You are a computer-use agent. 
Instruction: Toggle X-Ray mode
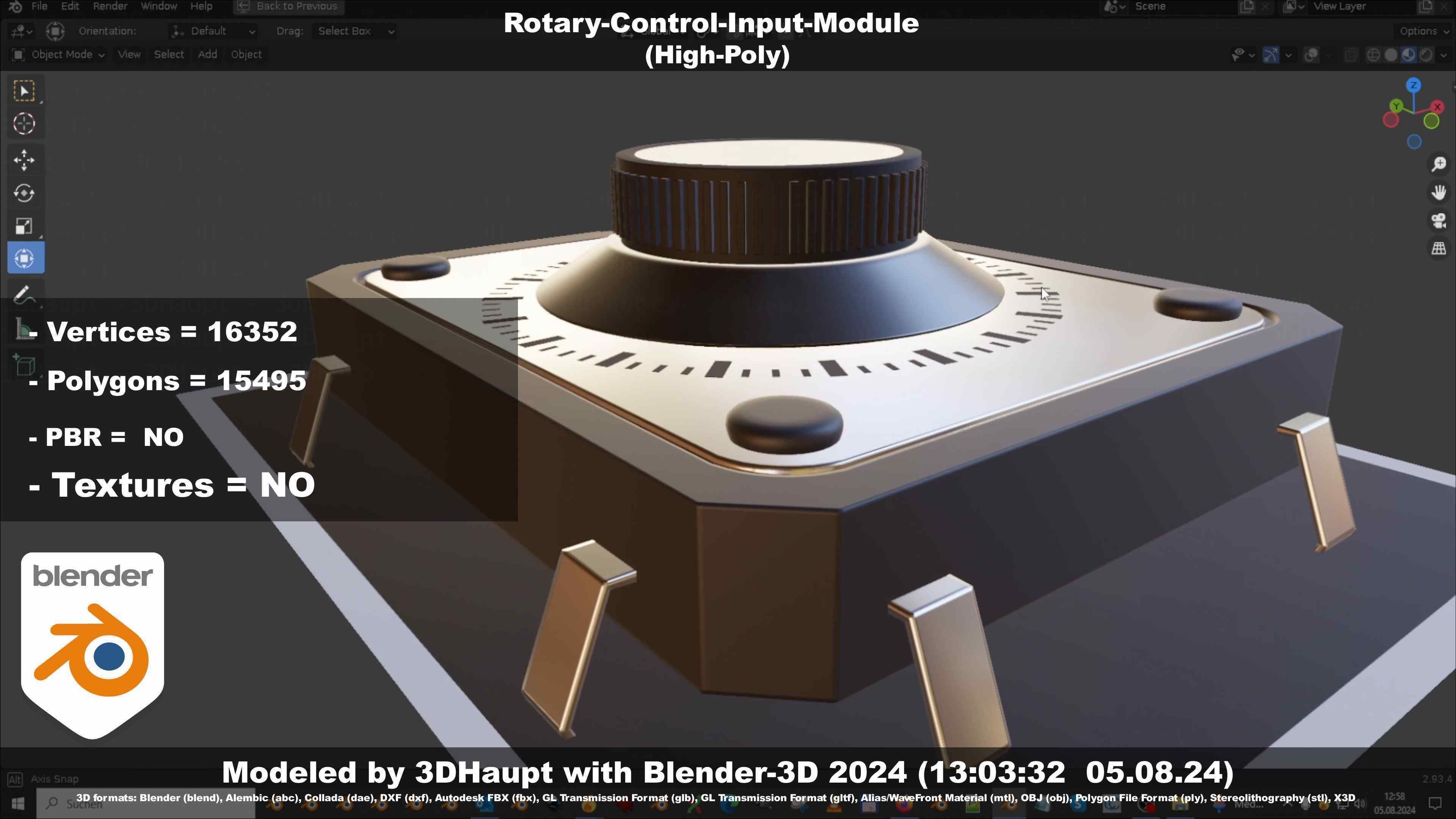(1351, 55)
